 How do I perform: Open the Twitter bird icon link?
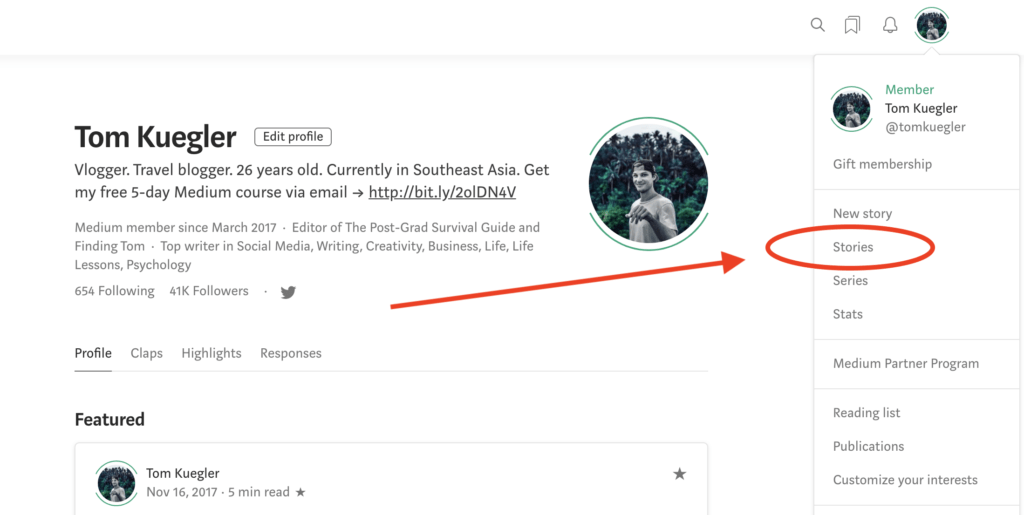pos(288,292)
